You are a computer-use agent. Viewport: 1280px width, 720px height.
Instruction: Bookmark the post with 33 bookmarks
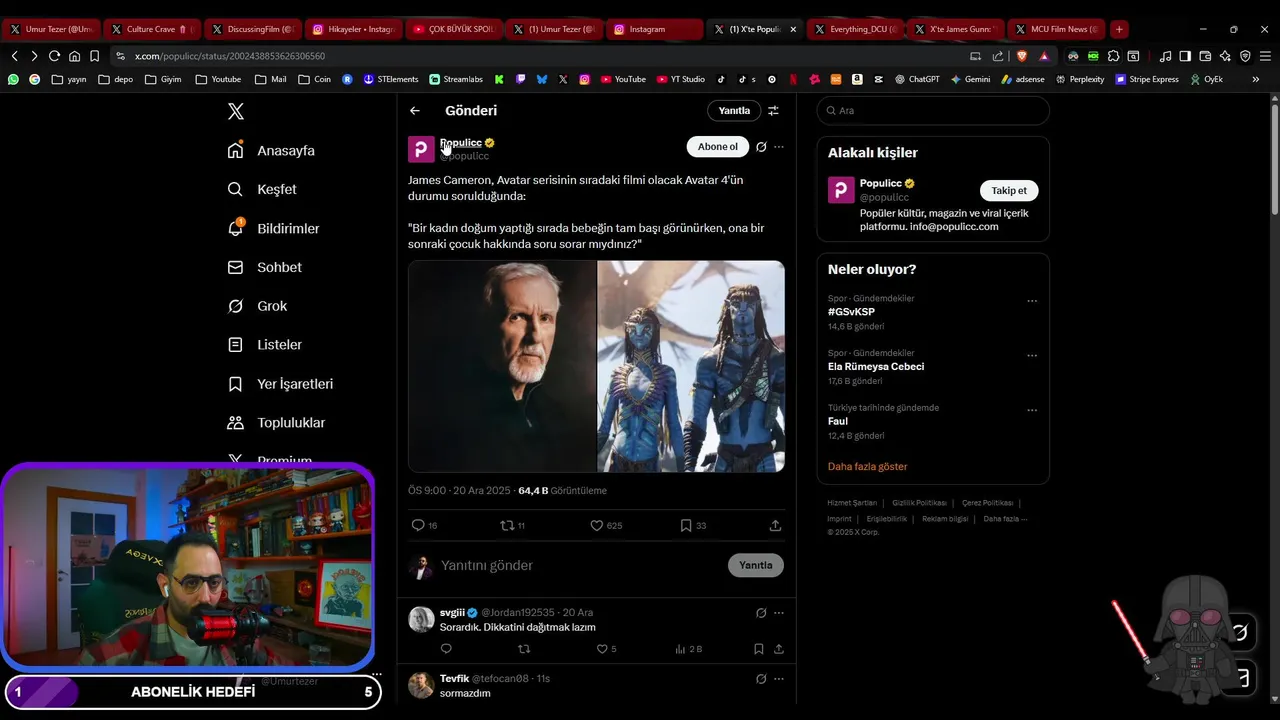tap(686, 525)
